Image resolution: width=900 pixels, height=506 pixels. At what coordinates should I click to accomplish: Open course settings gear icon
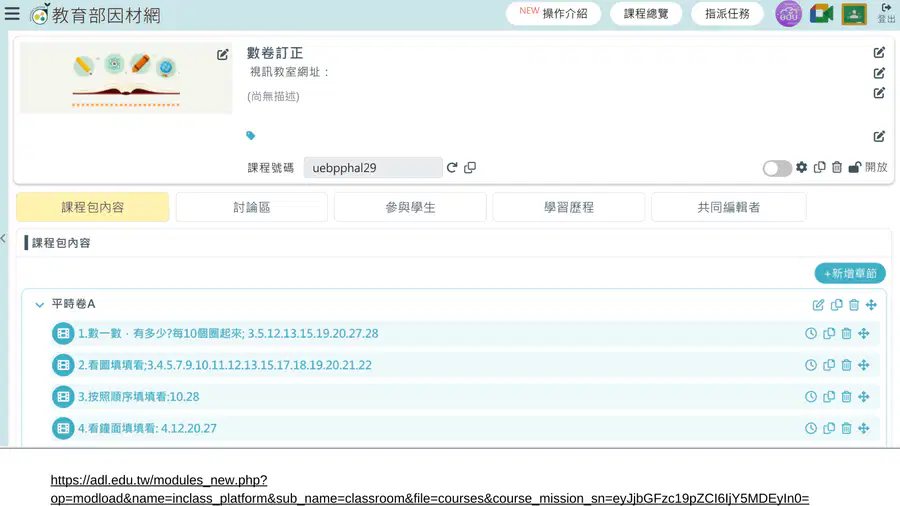[x=801, y=167]
